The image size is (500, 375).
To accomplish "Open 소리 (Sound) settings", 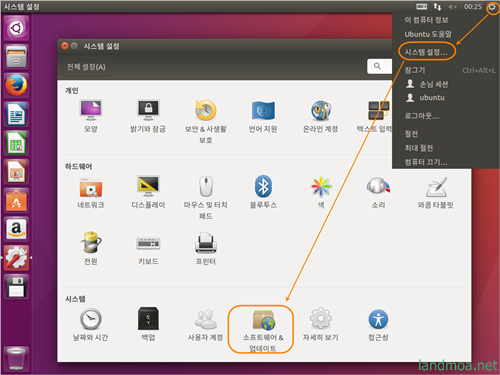I will tap(378, 192).
